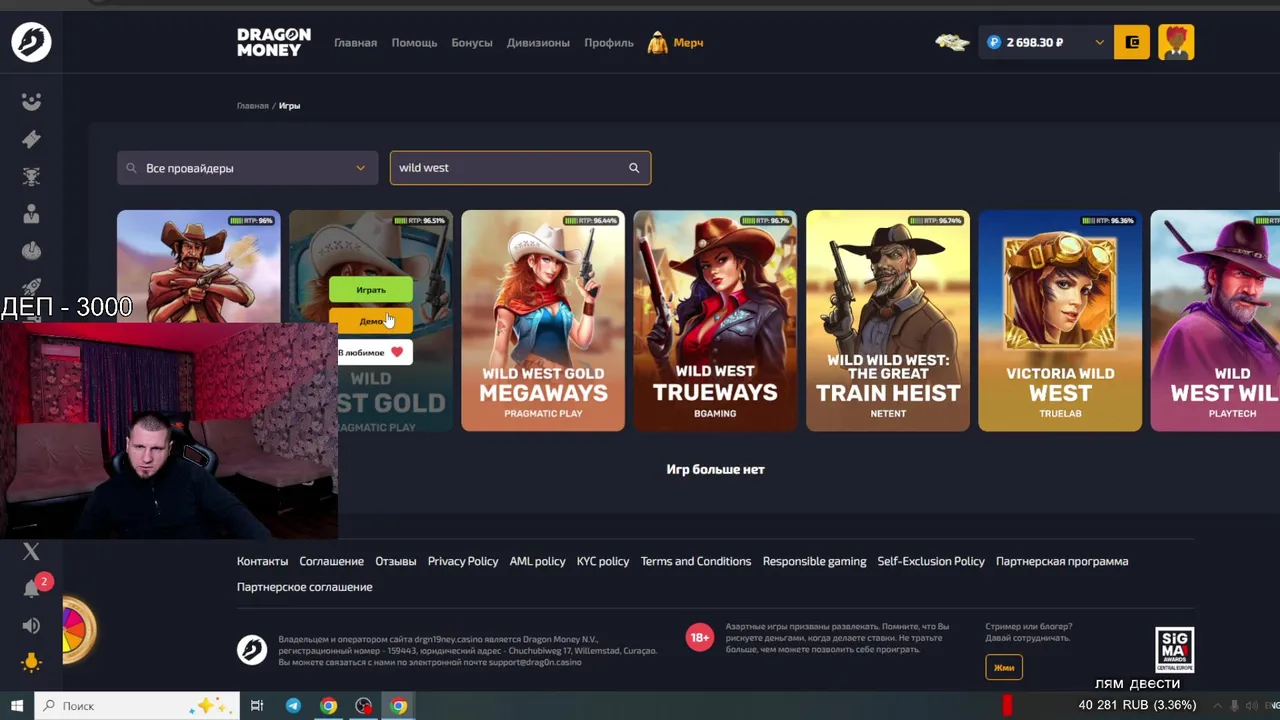Click the red 18+ age badge
1280x720 pixels.
pos(700,637)
